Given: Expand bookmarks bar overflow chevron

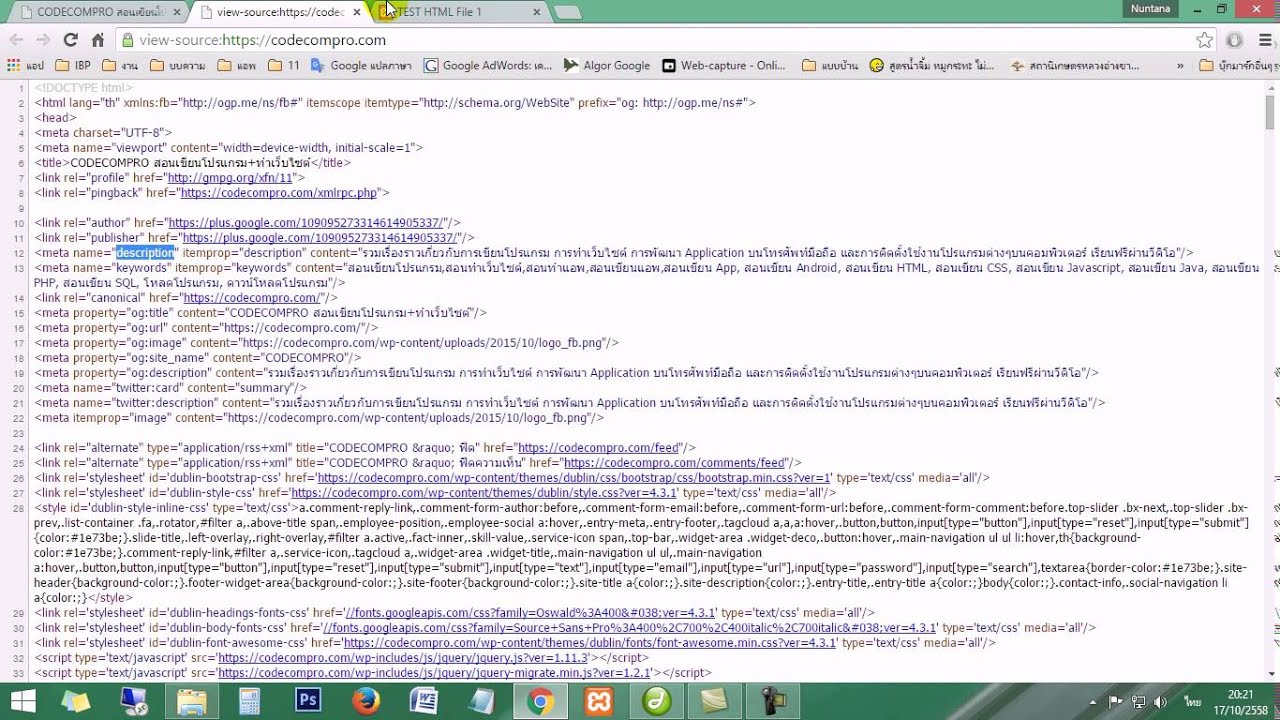Looking at the screenshot, I should 1180,65.
